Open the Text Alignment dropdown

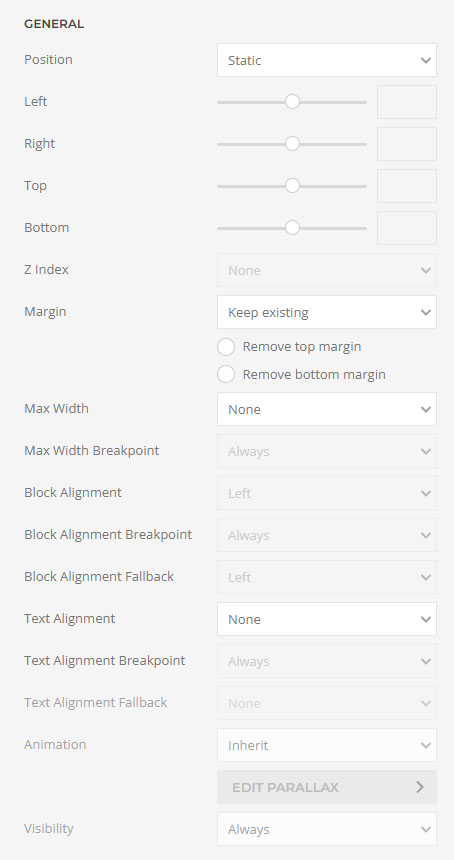[327, 619]
